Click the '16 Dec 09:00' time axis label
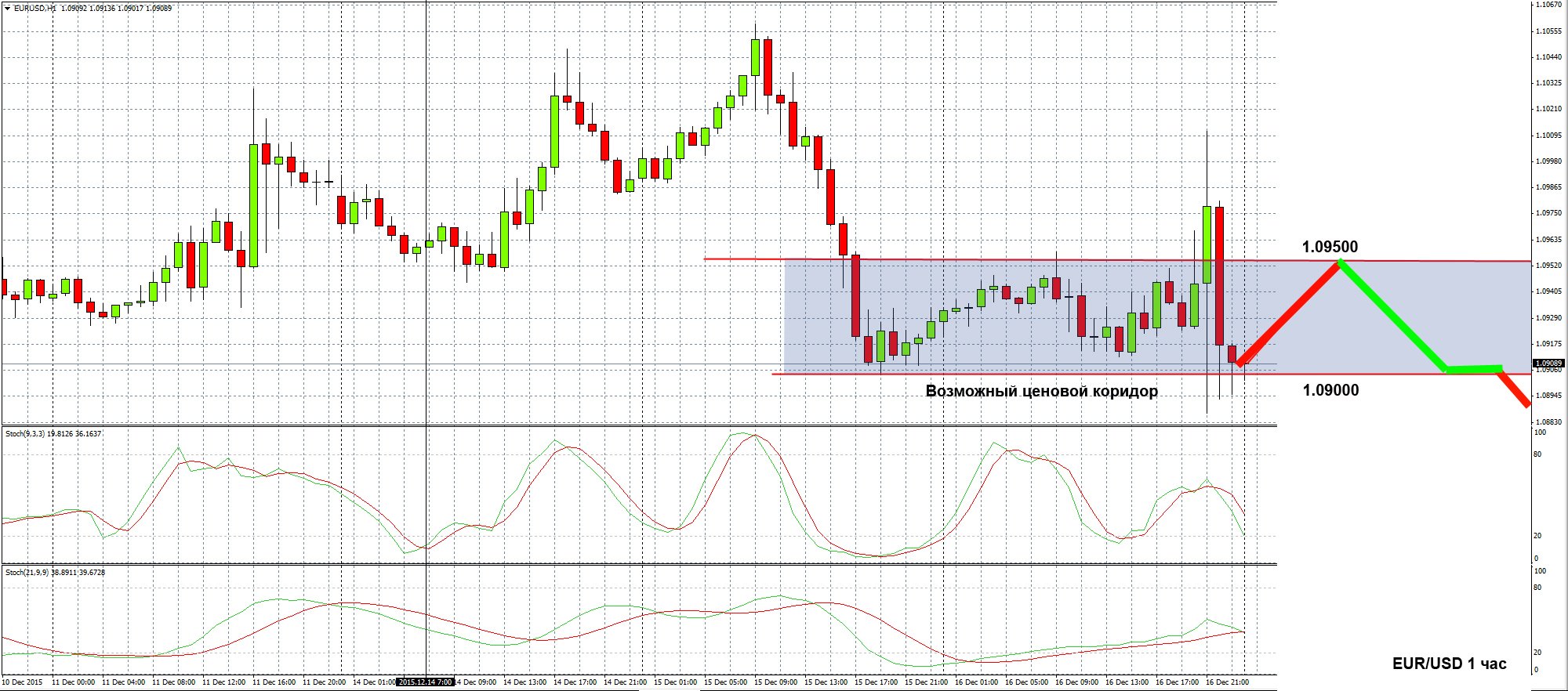Viewport: 1568px width, 691px height. tap(1076, 682)
